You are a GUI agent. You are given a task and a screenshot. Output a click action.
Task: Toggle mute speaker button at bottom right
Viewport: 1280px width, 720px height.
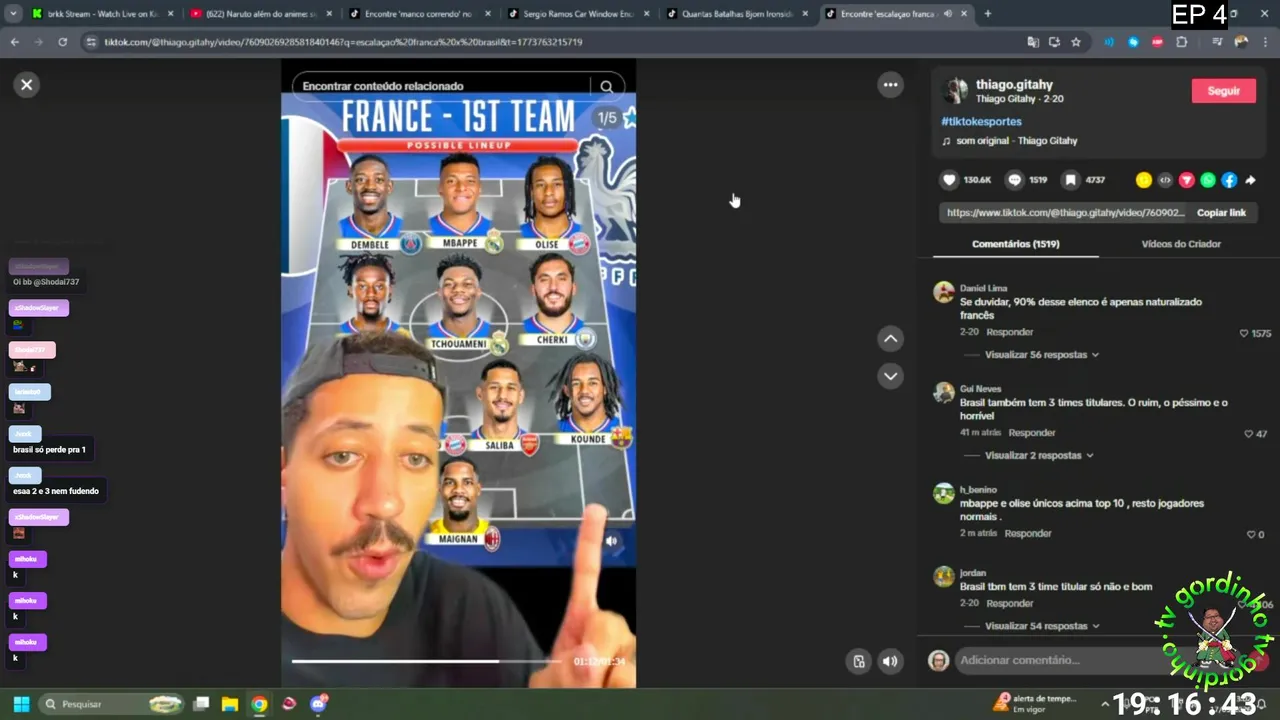890,661
